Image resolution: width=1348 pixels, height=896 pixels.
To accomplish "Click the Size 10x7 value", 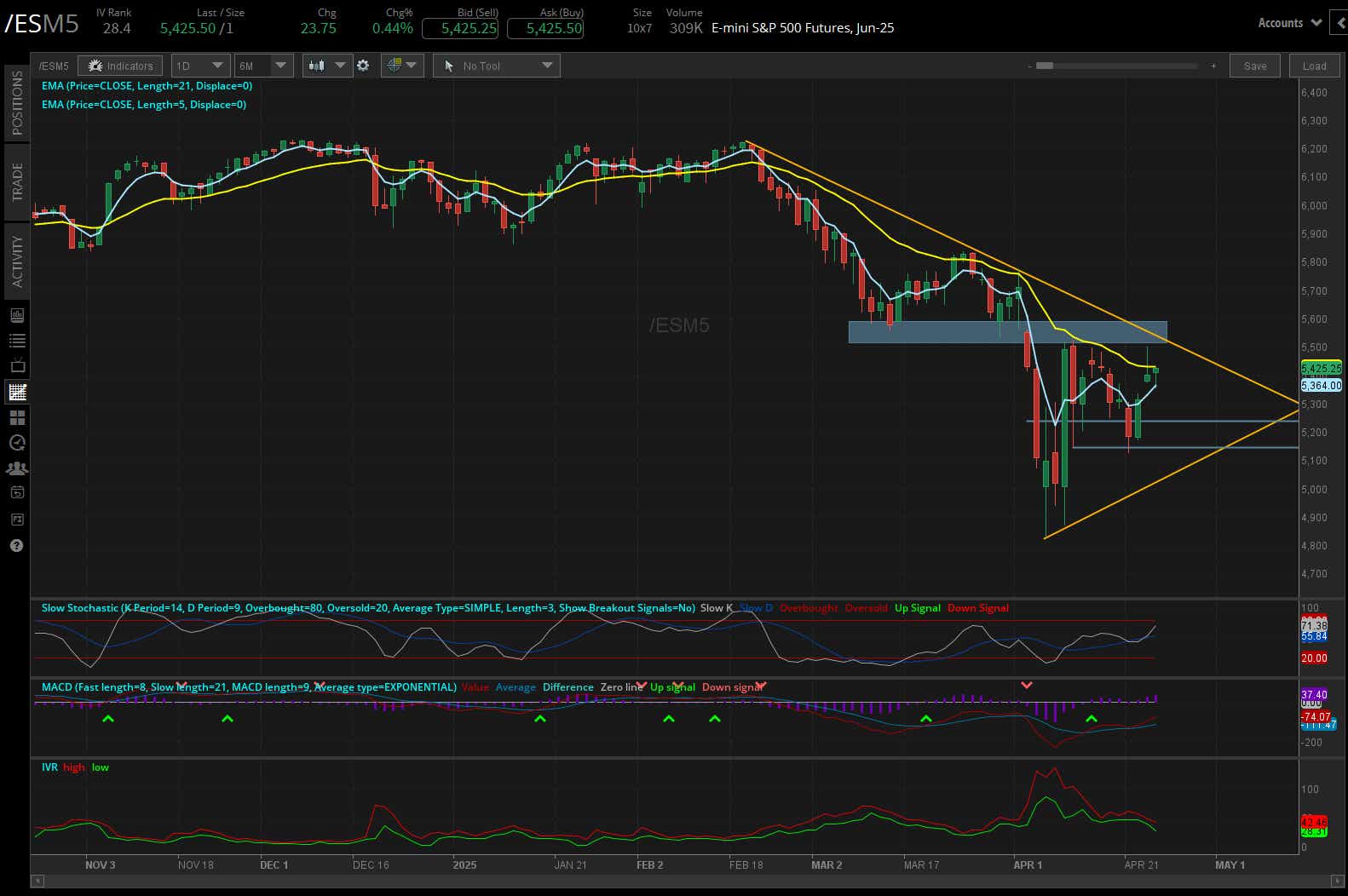I will (640, 28).
